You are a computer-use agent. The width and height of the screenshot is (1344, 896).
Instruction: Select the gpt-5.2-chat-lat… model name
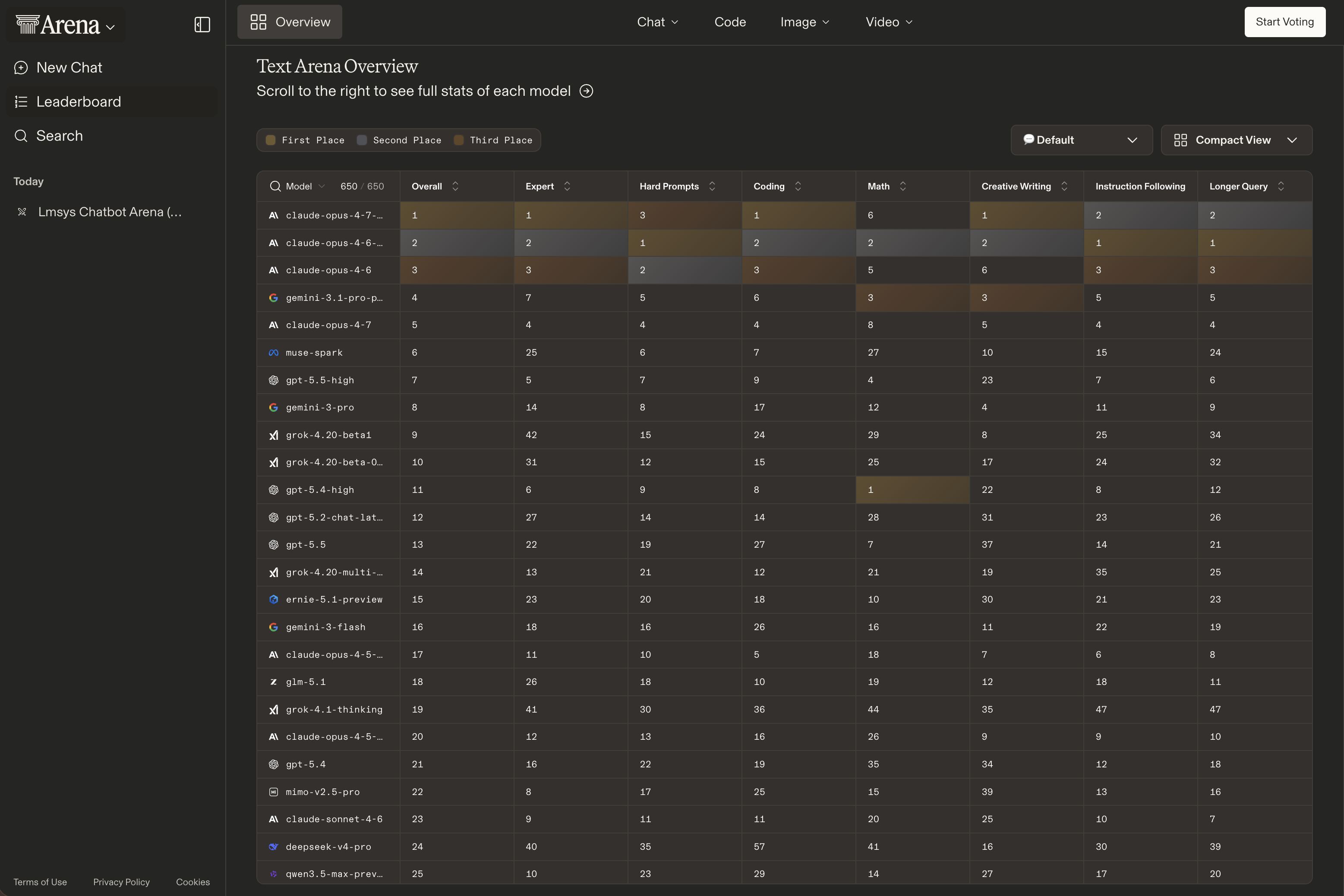click(x=334, y=517)
